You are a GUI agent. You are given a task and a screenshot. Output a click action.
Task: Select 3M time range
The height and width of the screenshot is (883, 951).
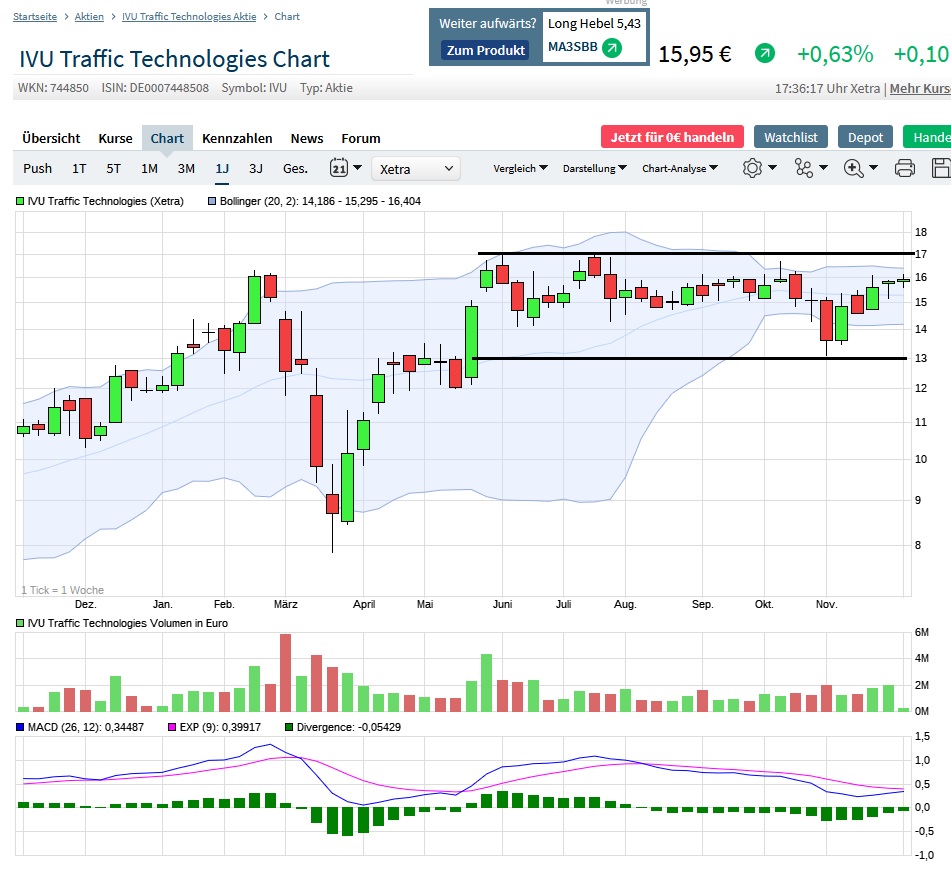click(186, 169)
